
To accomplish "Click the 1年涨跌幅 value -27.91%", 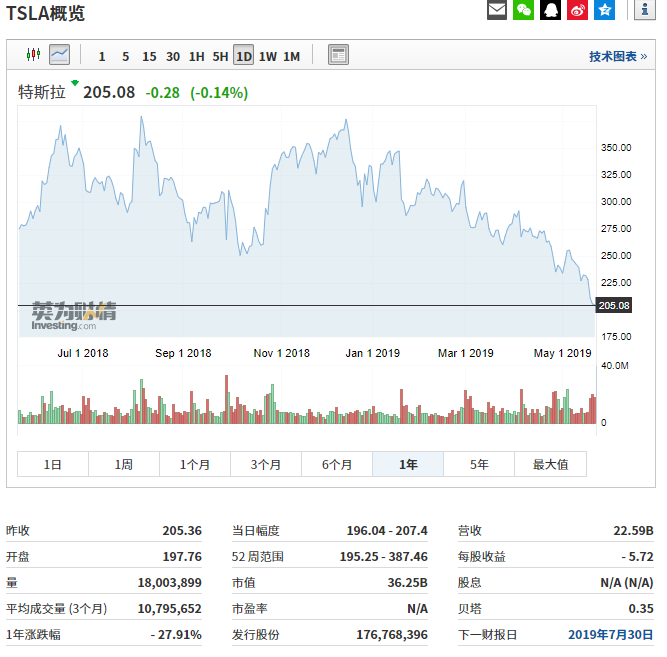I will point(176,634).
